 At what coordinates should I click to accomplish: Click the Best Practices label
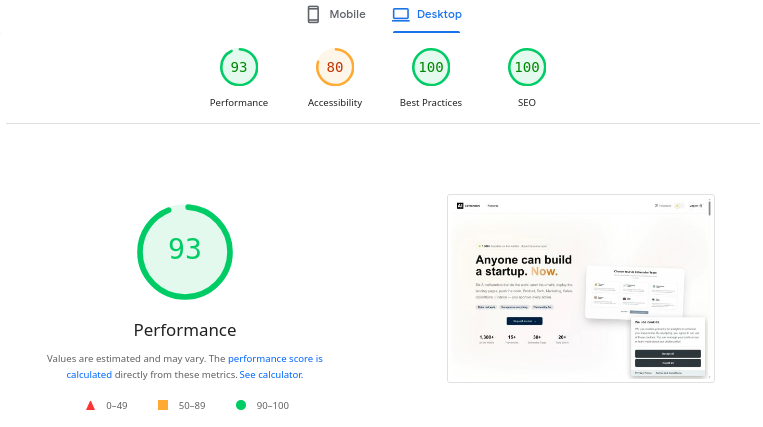click(x=431, y=103)
